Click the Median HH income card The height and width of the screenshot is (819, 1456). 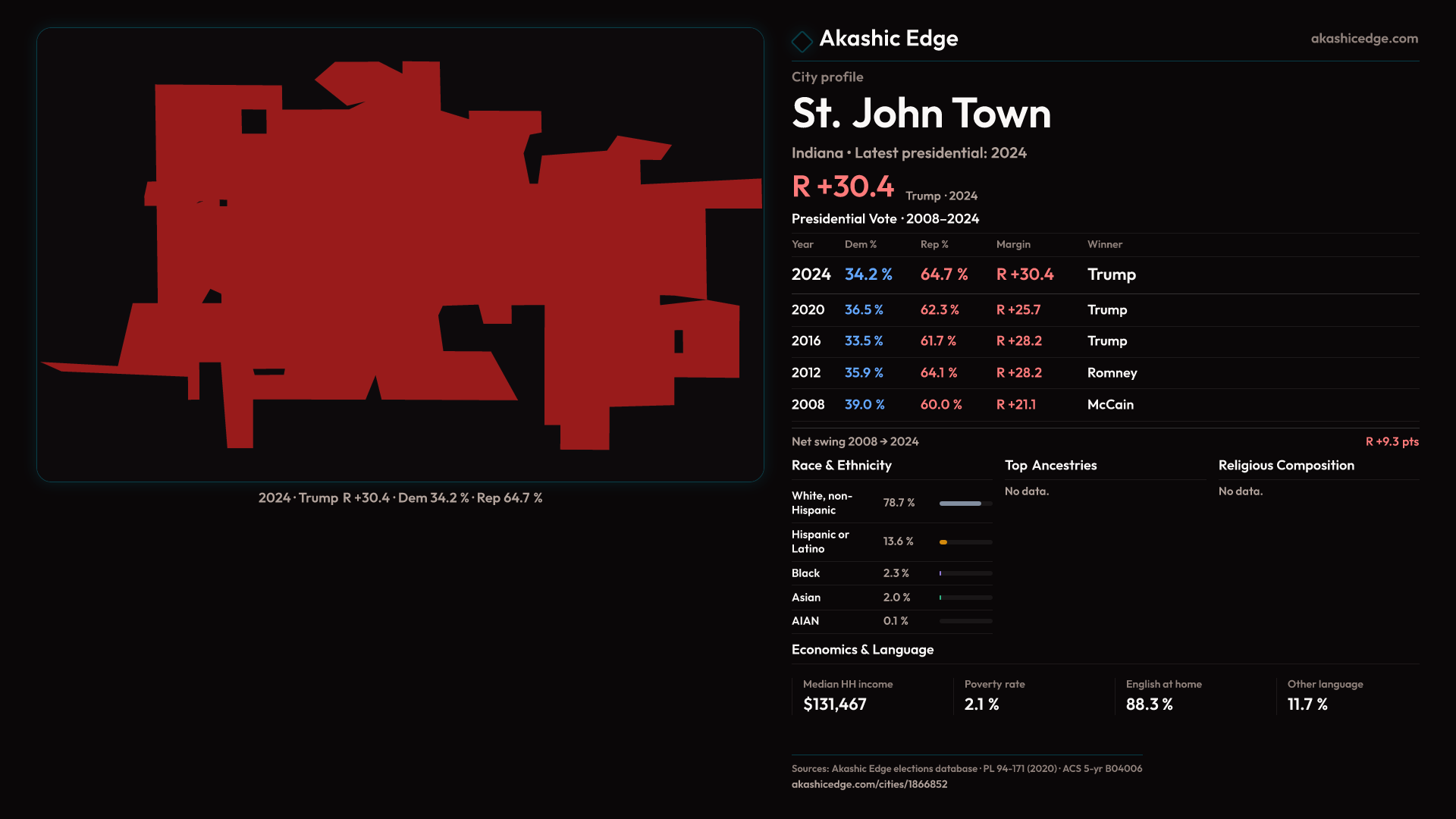869,695
